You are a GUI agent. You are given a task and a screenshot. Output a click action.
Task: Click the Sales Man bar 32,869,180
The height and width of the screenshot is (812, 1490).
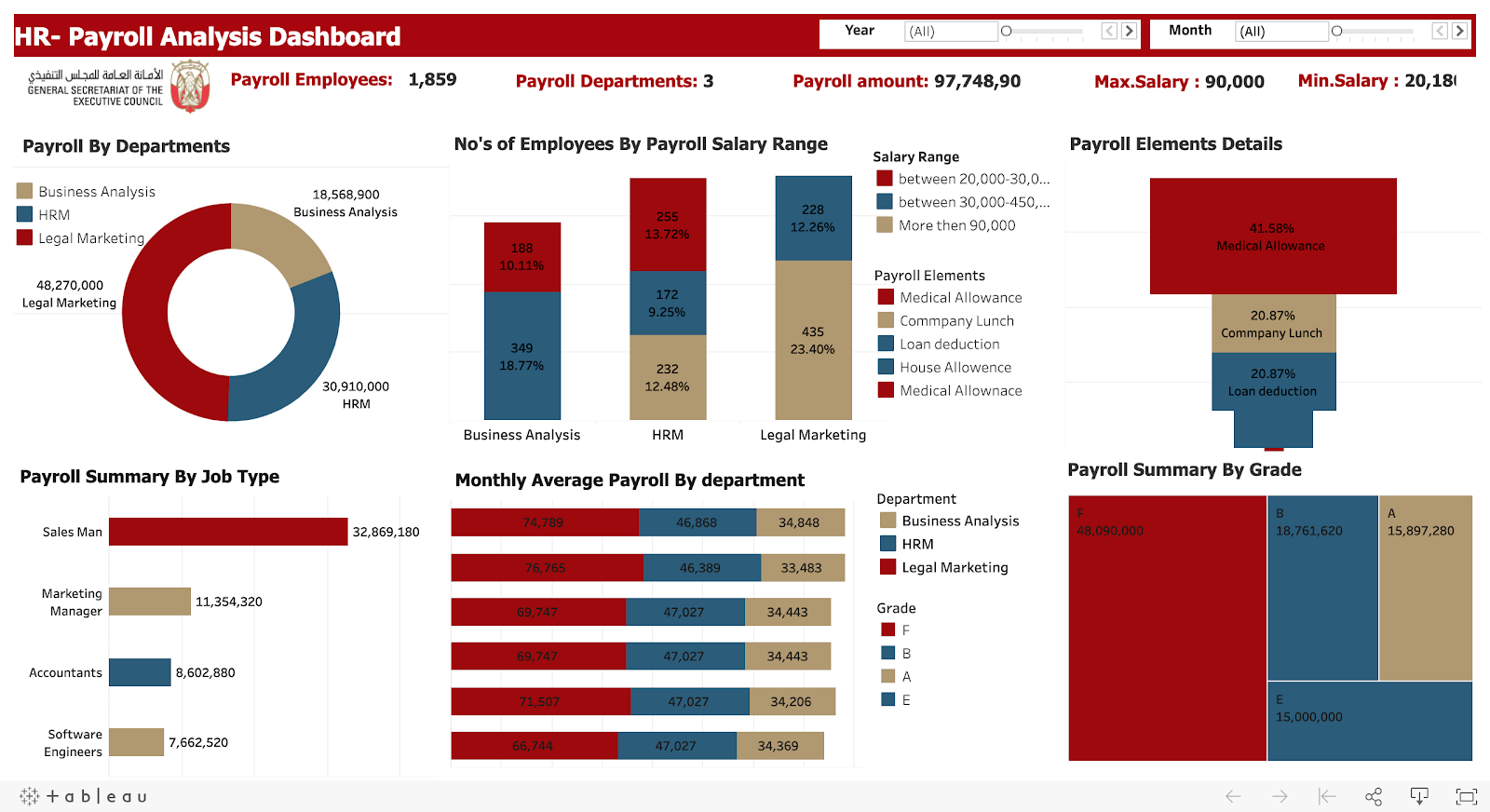(228, 532)
